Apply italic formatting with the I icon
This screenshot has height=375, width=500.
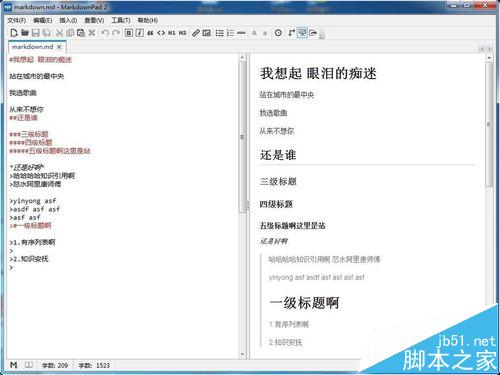tap(140, 33)
